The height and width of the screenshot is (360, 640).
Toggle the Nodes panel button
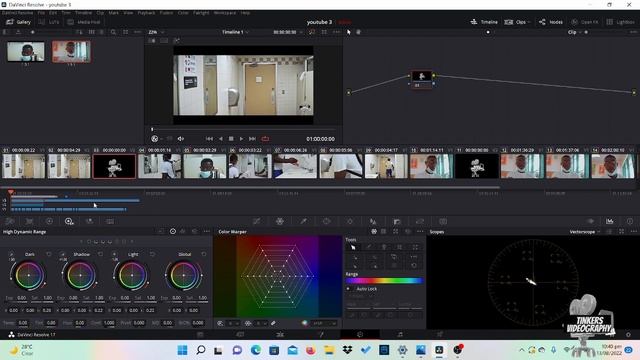pyautogui.click(x=551, y=22)
